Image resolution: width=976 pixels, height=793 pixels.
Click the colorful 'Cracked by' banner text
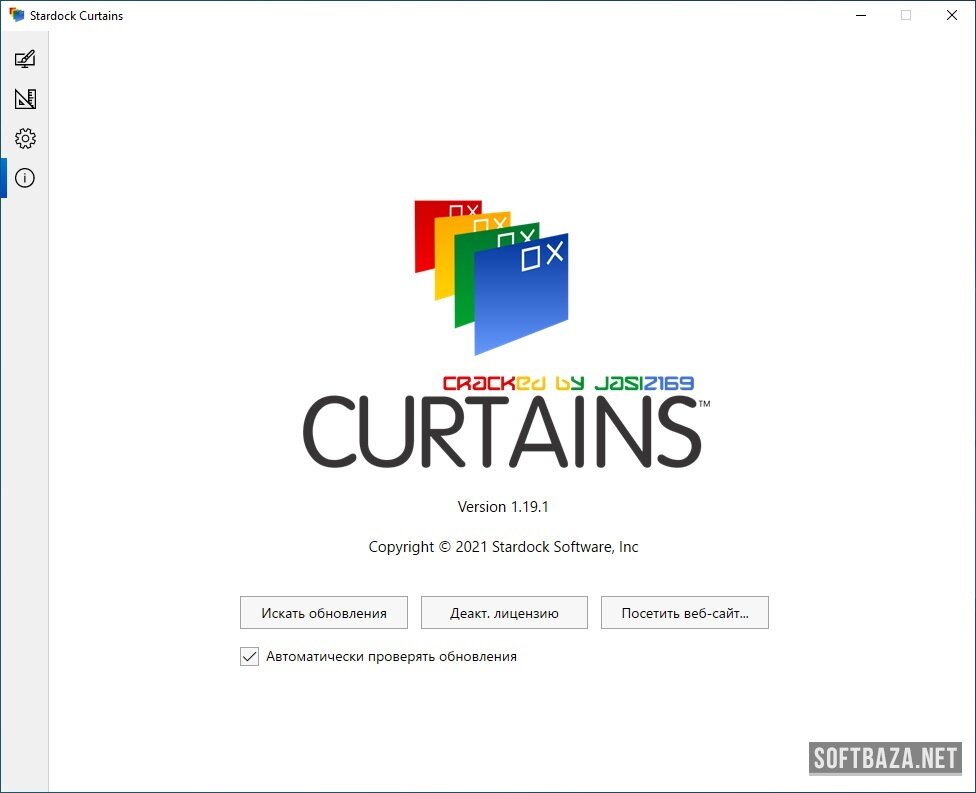coord(568,383)
